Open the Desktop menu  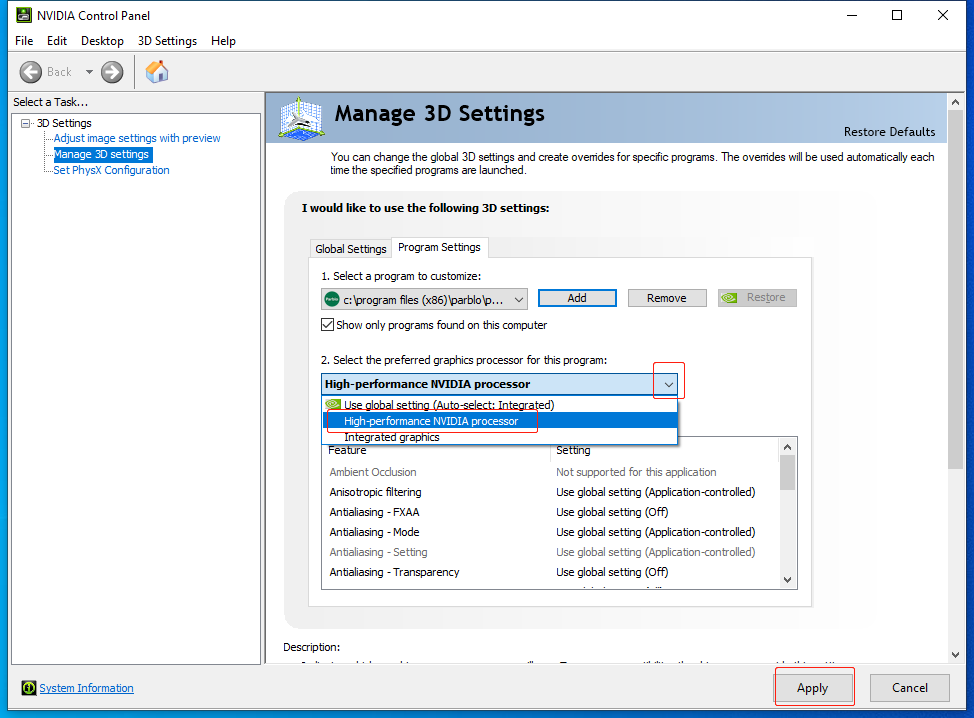point(102,41)
